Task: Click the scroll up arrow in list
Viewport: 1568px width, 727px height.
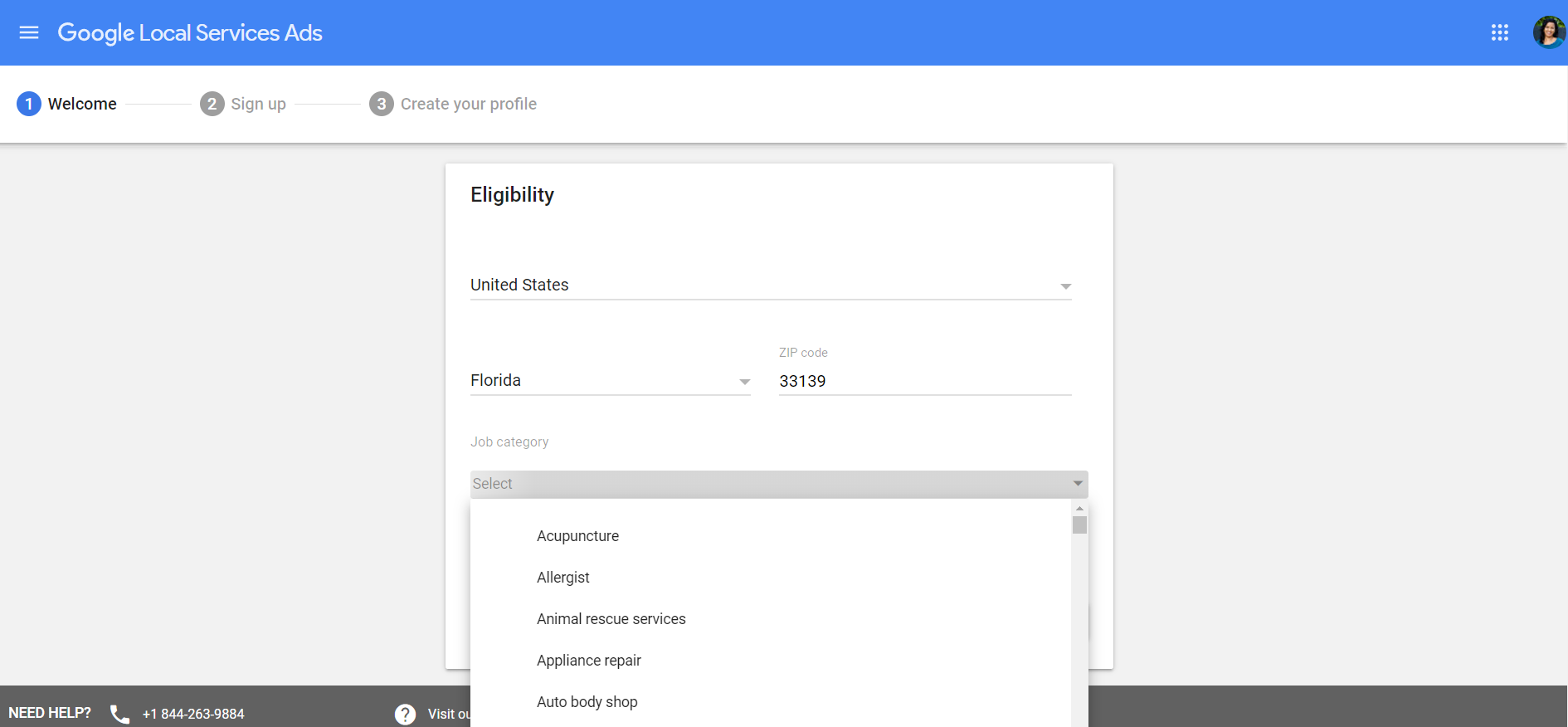Action: tap(1079, 508)
